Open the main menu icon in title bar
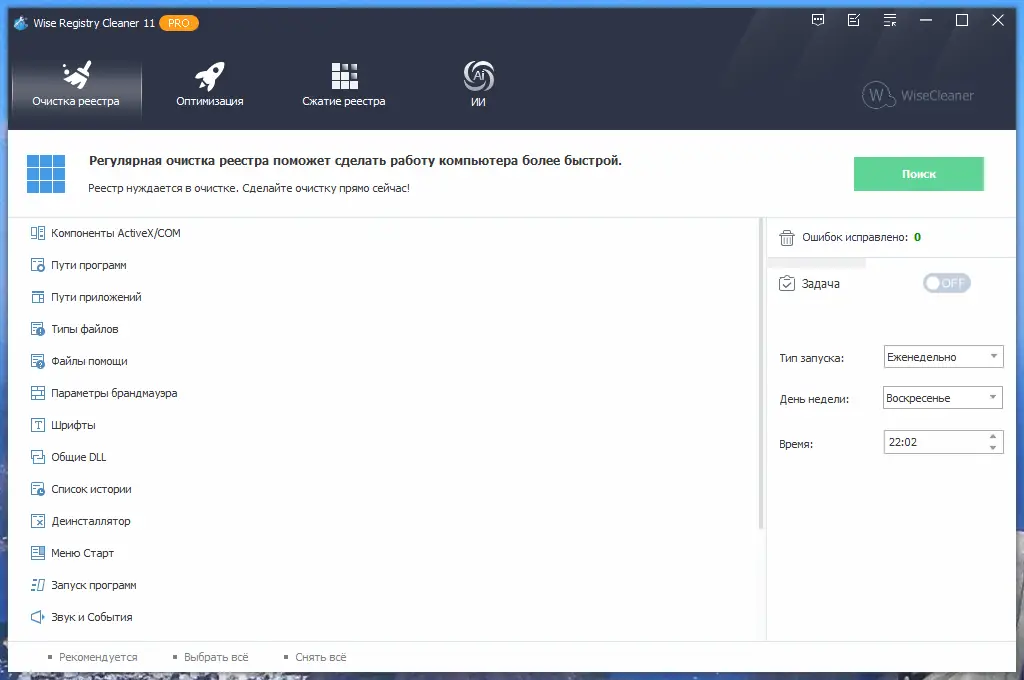The image size is (1024, 680). pyautogui.click(x=888, y=19)
